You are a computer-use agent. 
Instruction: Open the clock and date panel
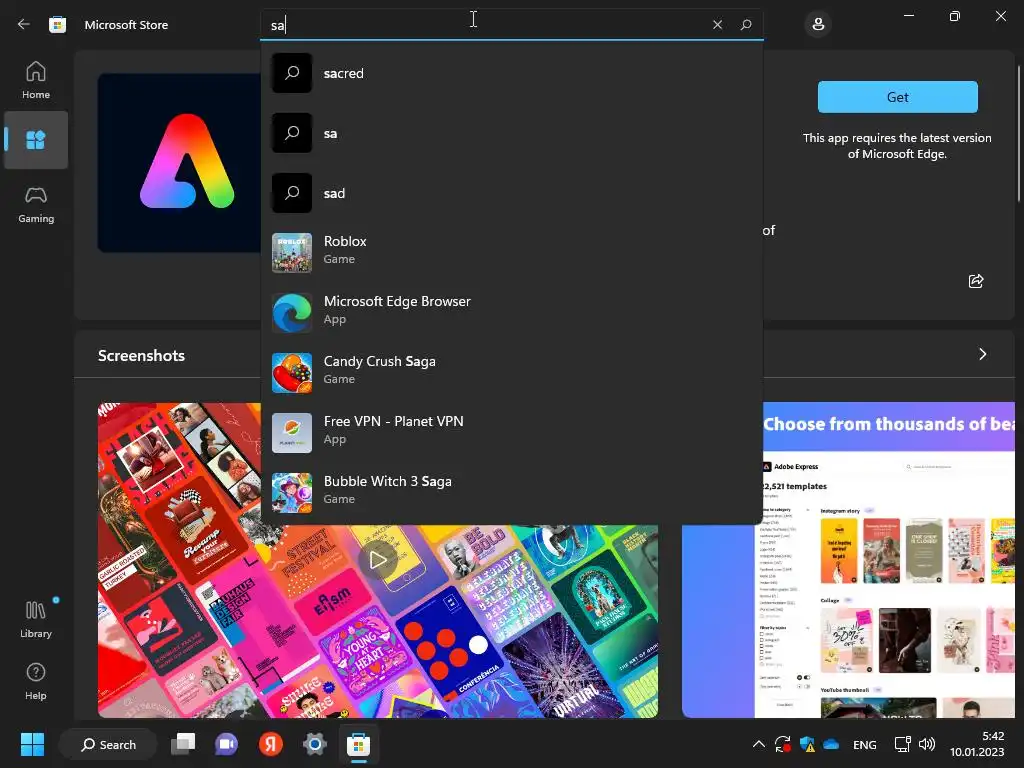click(x=977, y=744)
